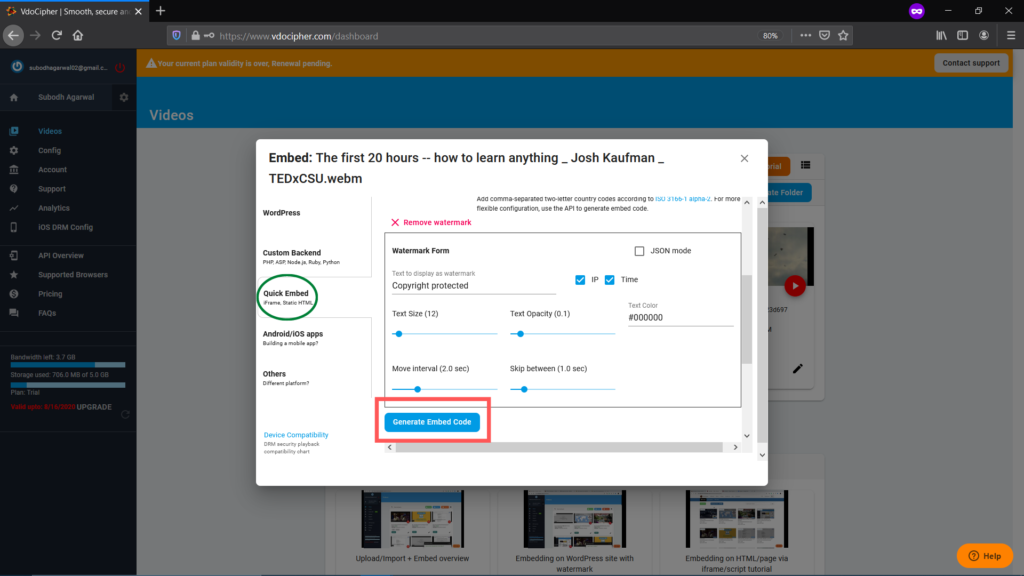Play the video with the red play button
This screenshot has height=576, width=1024.
click(795, 286)
